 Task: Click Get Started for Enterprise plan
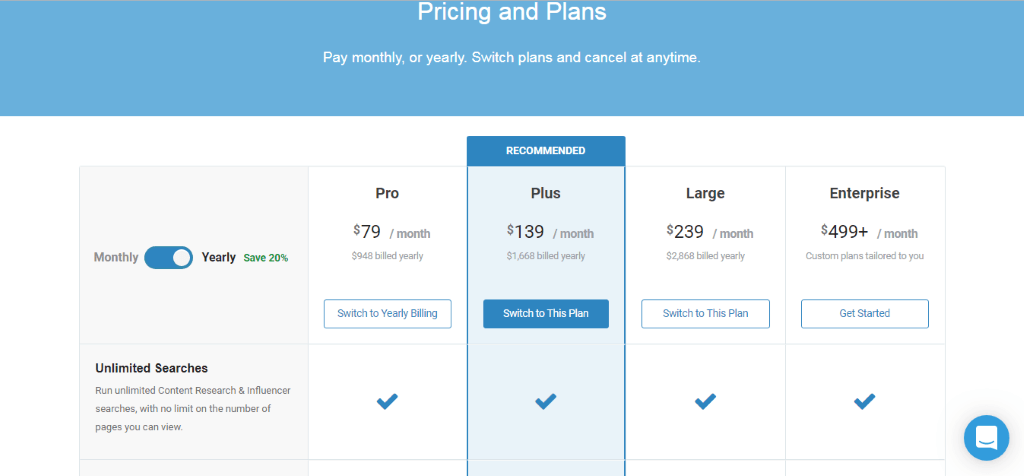click(865, 313)
